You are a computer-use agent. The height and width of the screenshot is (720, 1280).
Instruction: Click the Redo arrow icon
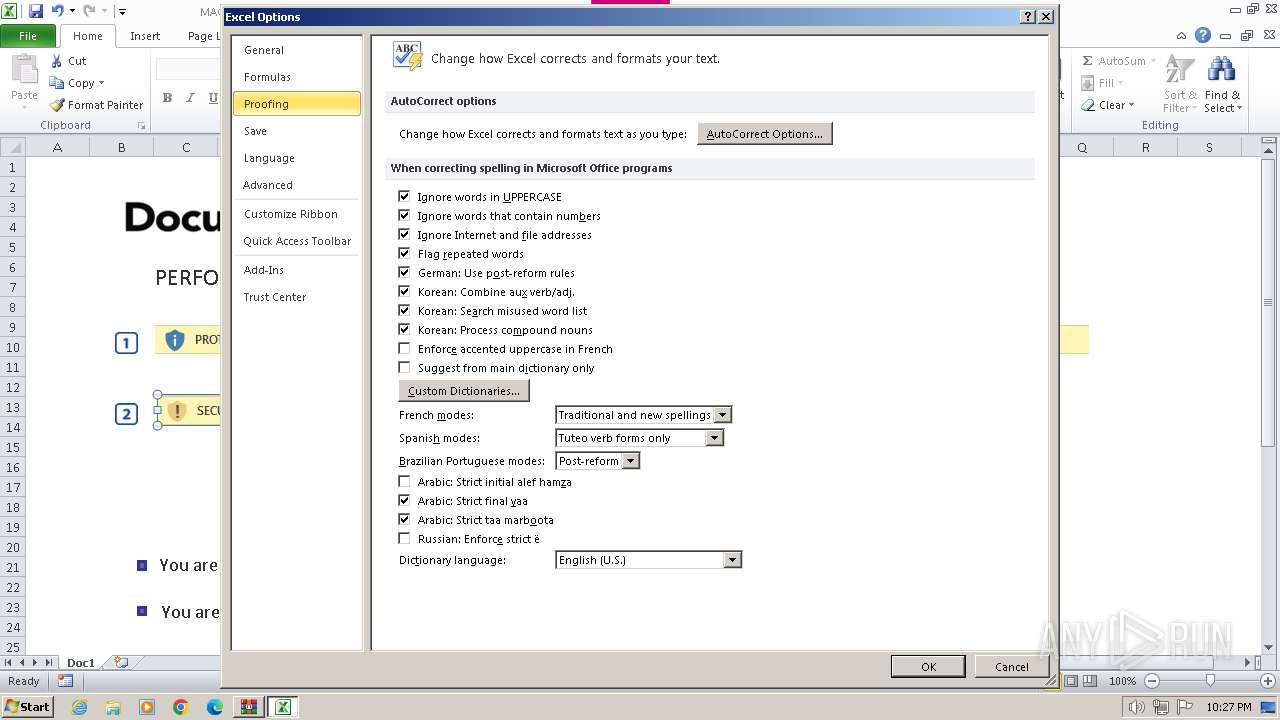89,11
